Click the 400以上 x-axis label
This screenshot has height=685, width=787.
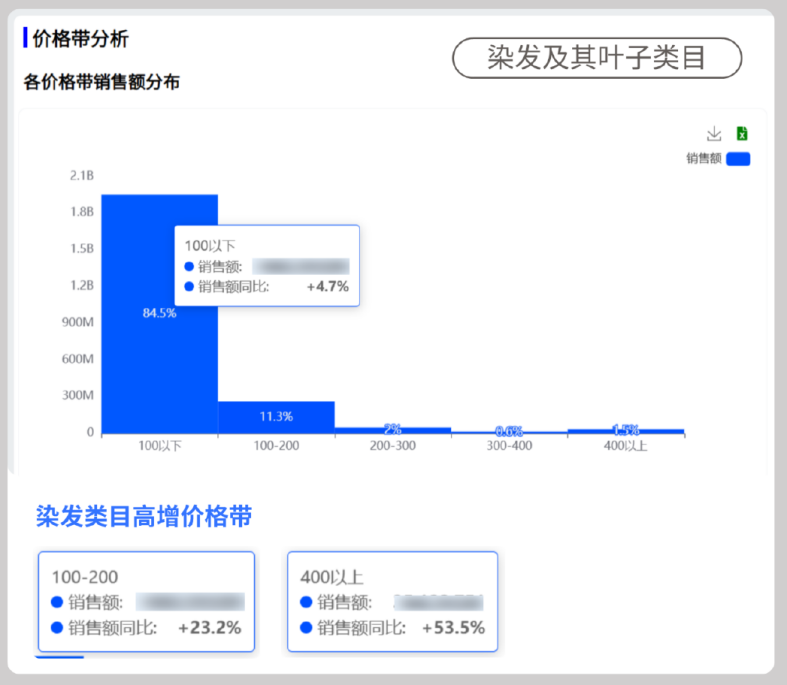tap(625, 446)
